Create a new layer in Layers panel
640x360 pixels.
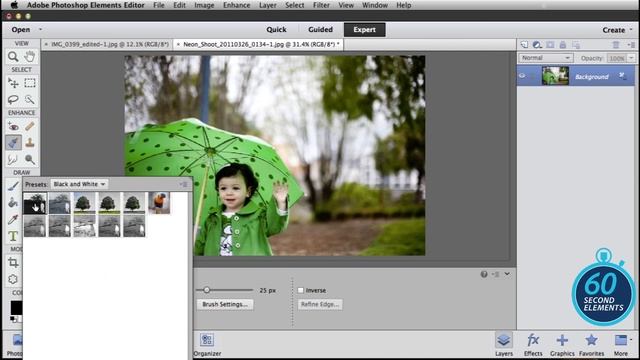[524, 44]
